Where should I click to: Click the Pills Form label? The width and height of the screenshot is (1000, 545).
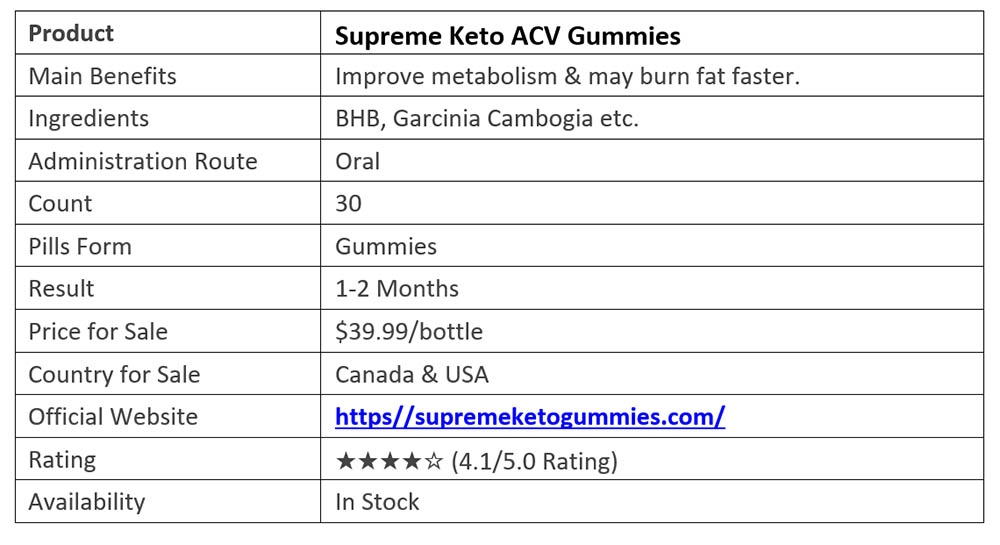[80, 246]
